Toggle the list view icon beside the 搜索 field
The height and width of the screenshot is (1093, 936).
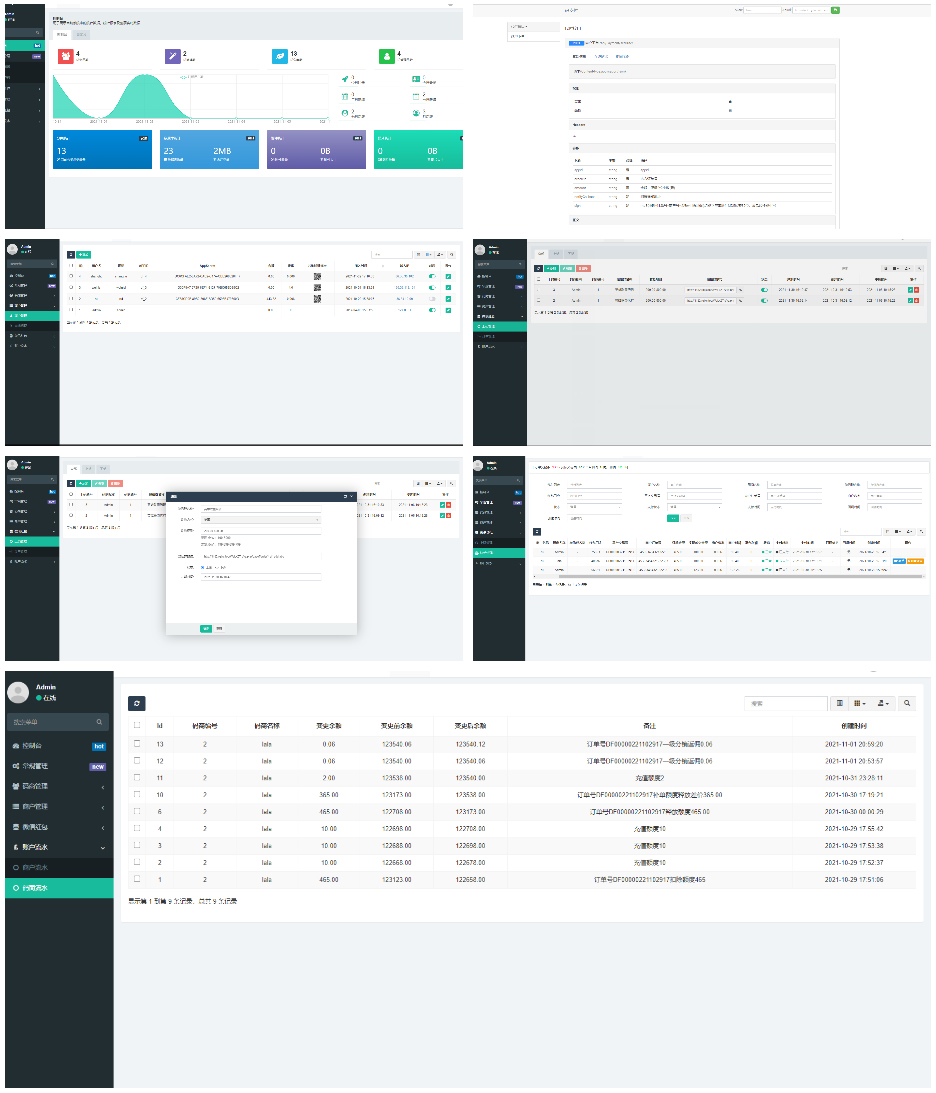pyautogui.click(x=840, y=704)
